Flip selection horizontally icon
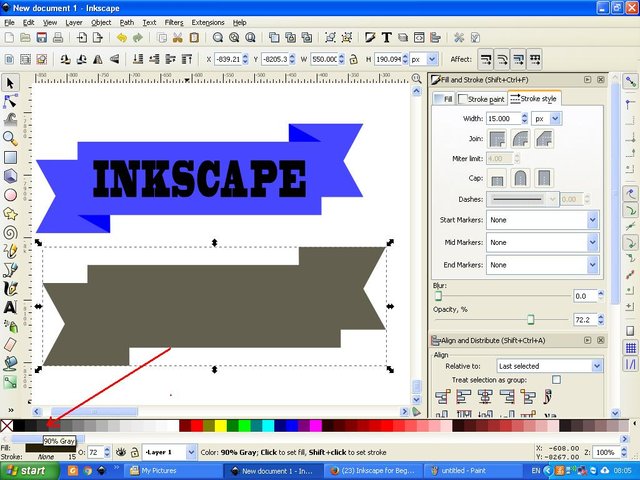Image resolution: width=640 pixels, height=480 pixels. 98,60
